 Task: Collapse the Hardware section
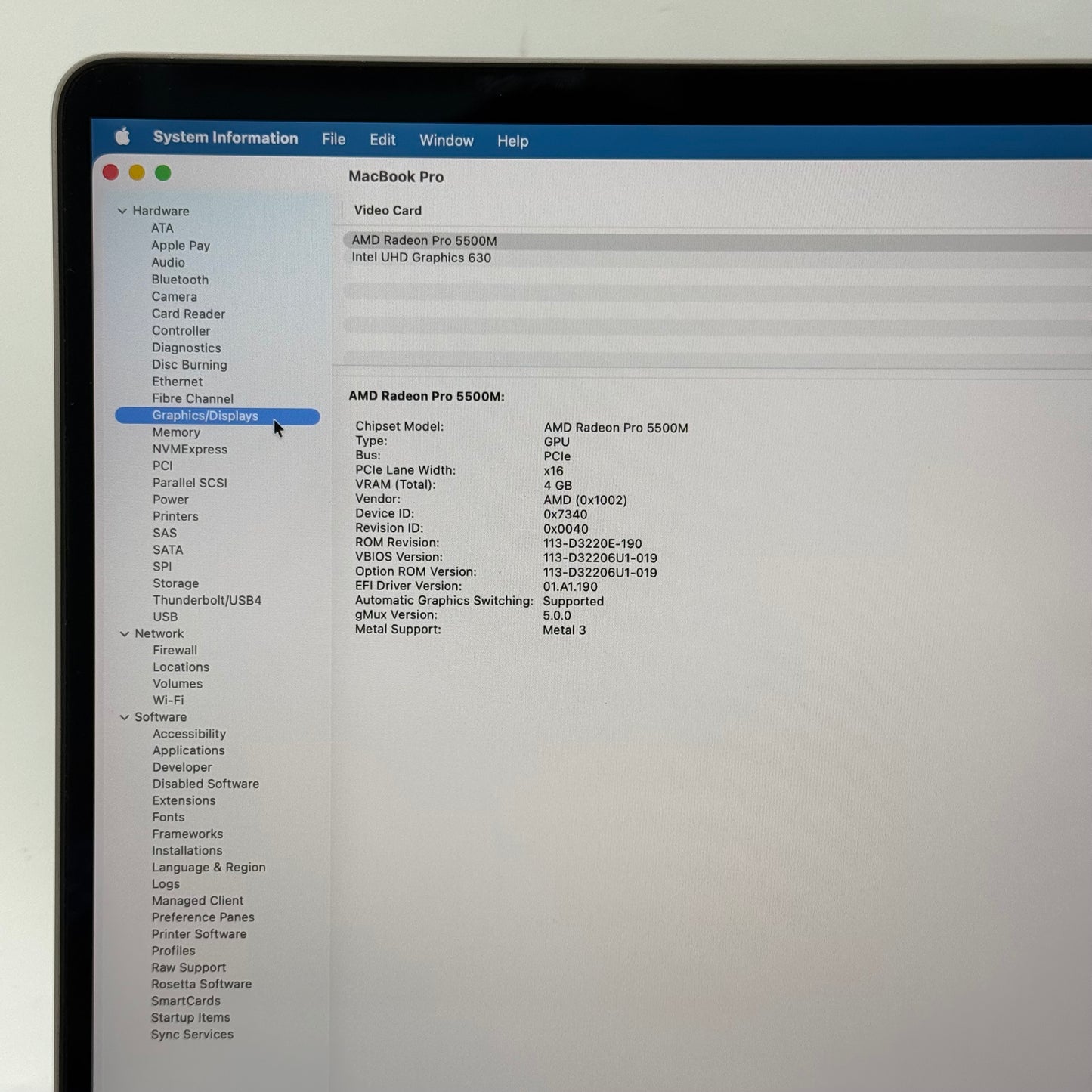point(122,211)
